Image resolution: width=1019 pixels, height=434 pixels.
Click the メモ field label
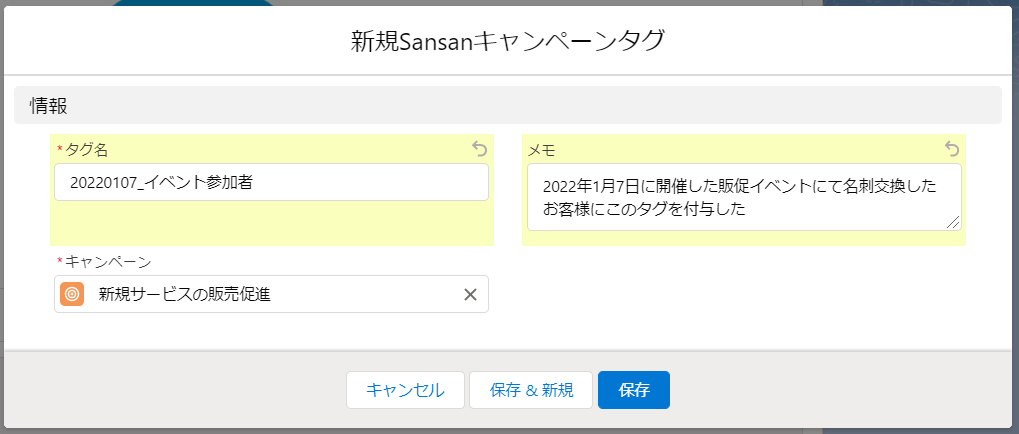(541, 150)
